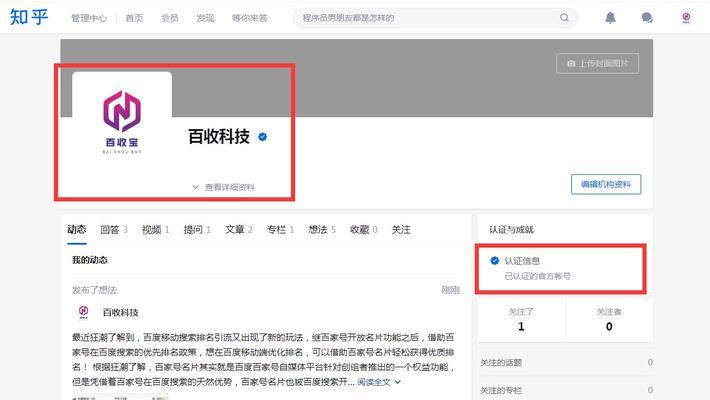Open 发现 in top navigation

[x=205, y=18]
